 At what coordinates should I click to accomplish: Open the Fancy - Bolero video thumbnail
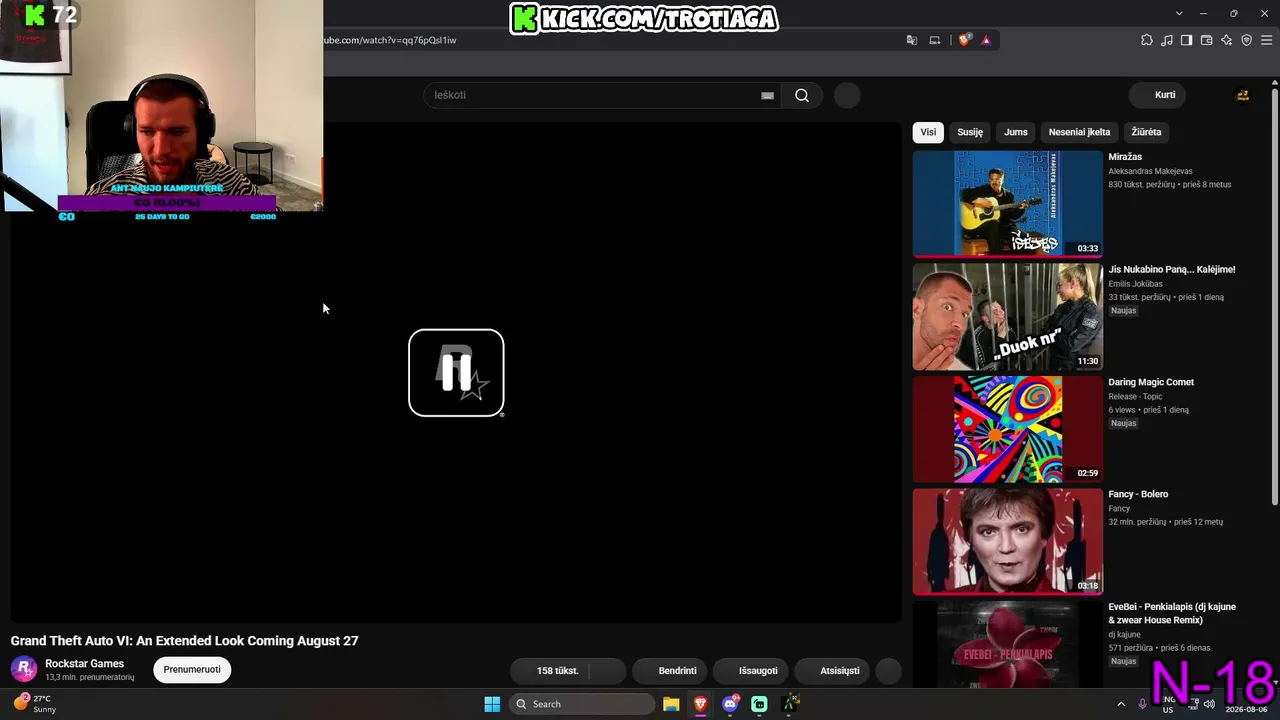point(1007,542)
